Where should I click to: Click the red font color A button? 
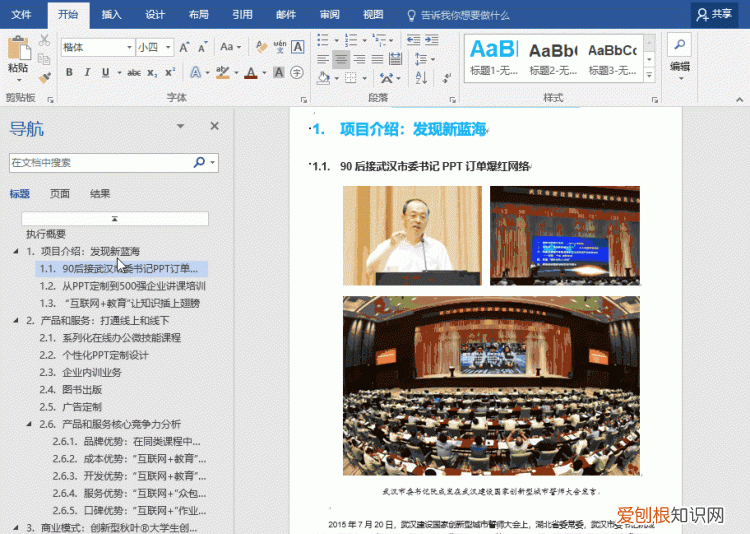point(250,73)
